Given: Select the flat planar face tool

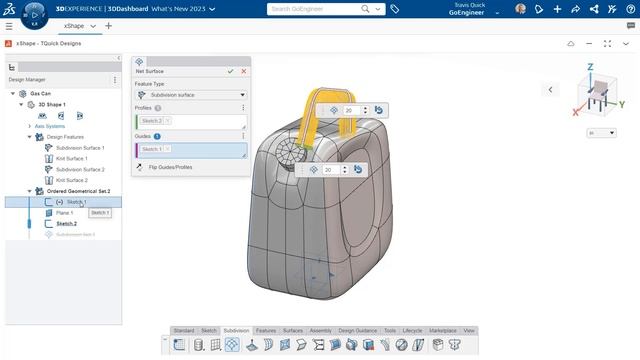Looking at the screenshot, I should pos(301,345).
